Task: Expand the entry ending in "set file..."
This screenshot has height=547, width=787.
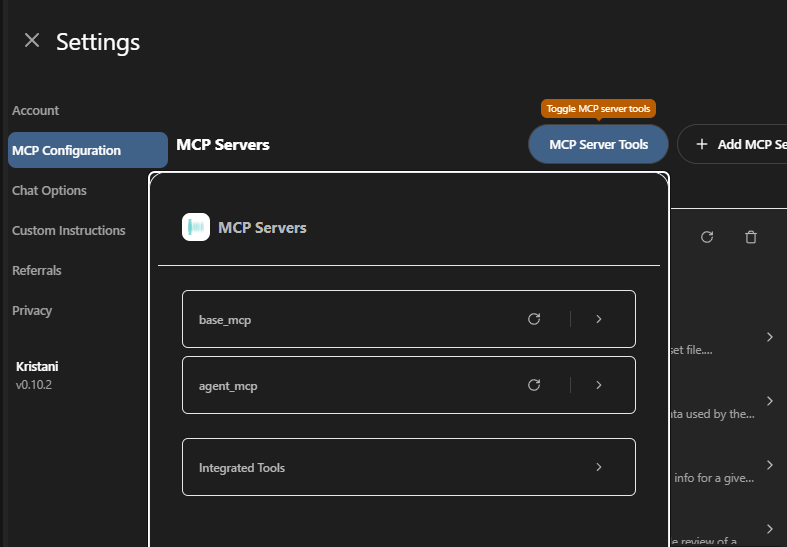Action: tap(769, 337)
